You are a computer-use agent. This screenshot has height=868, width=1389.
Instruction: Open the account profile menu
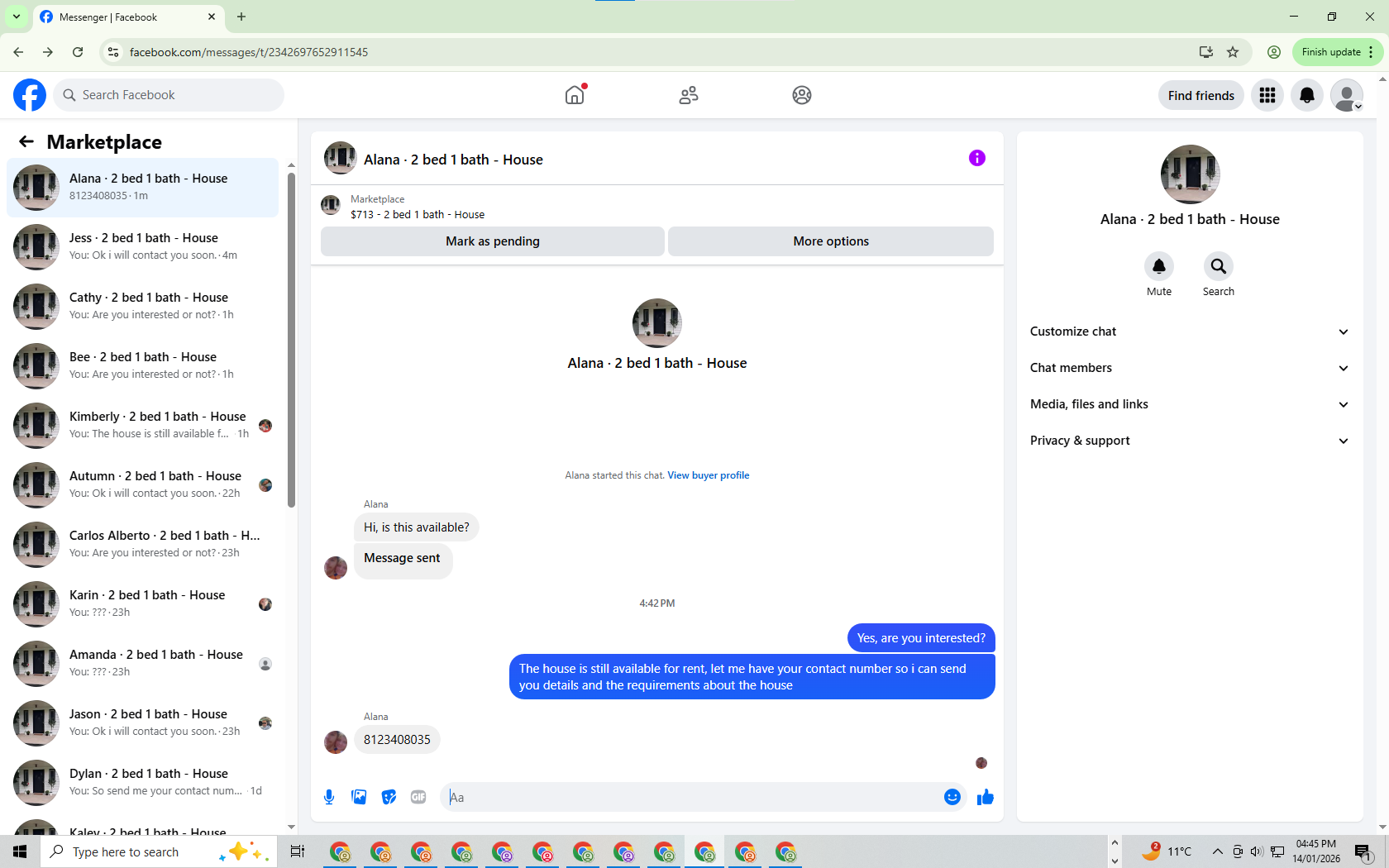(1347, 95)
